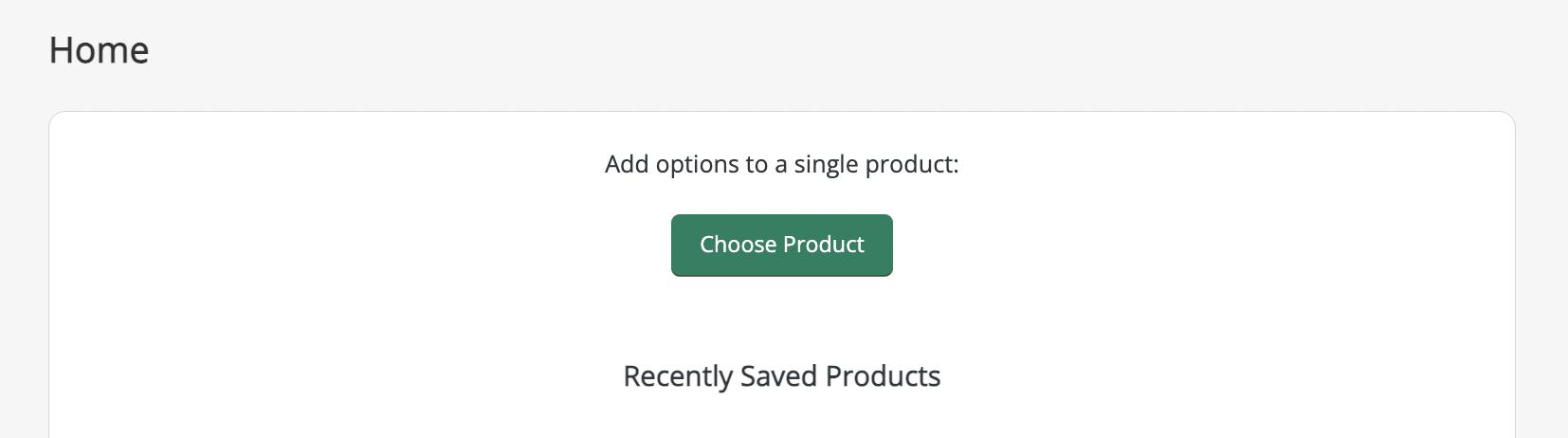Click the white card's empty area right of Choose Product
Image resolution: width=1568 pixels, height=438 pixels.
pos(1204,245)
